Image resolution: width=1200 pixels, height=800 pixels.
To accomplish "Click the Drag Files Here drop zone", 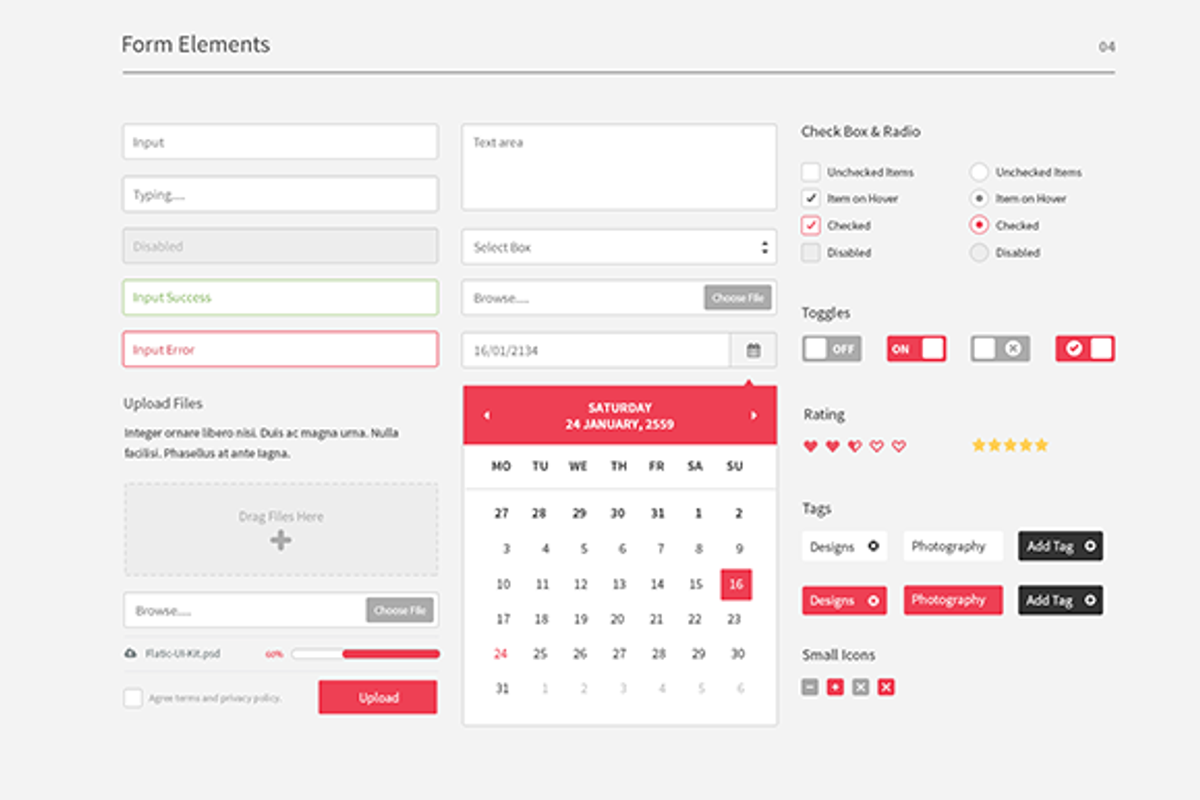I will [281, 529].
